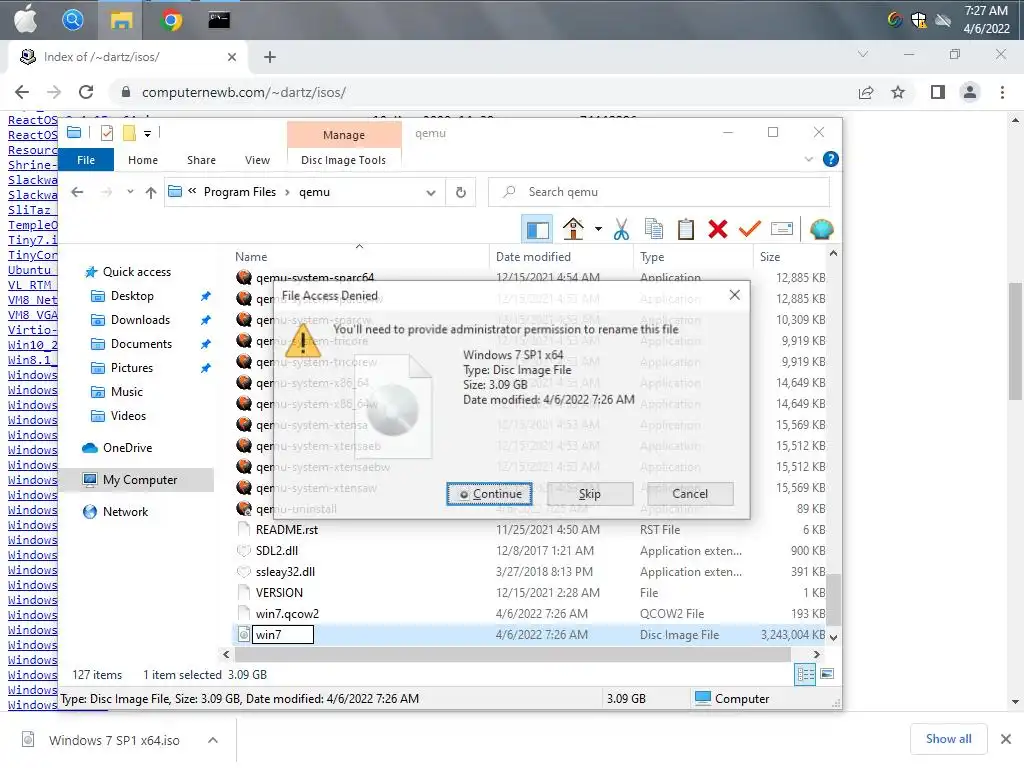
Task: Close File Access Denied dialog with X
Action: [x=735, y=295]
